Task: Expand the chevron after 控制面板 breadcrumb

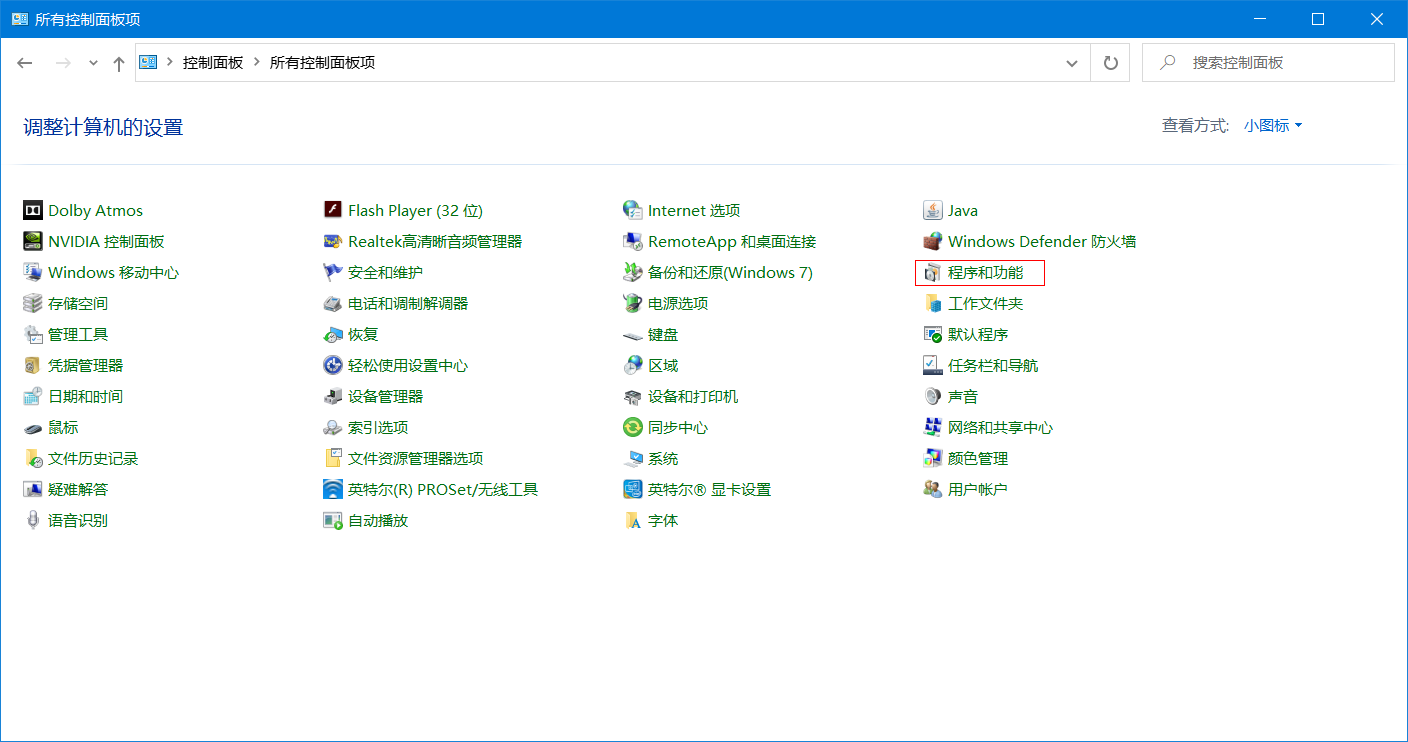Action: 257,62
